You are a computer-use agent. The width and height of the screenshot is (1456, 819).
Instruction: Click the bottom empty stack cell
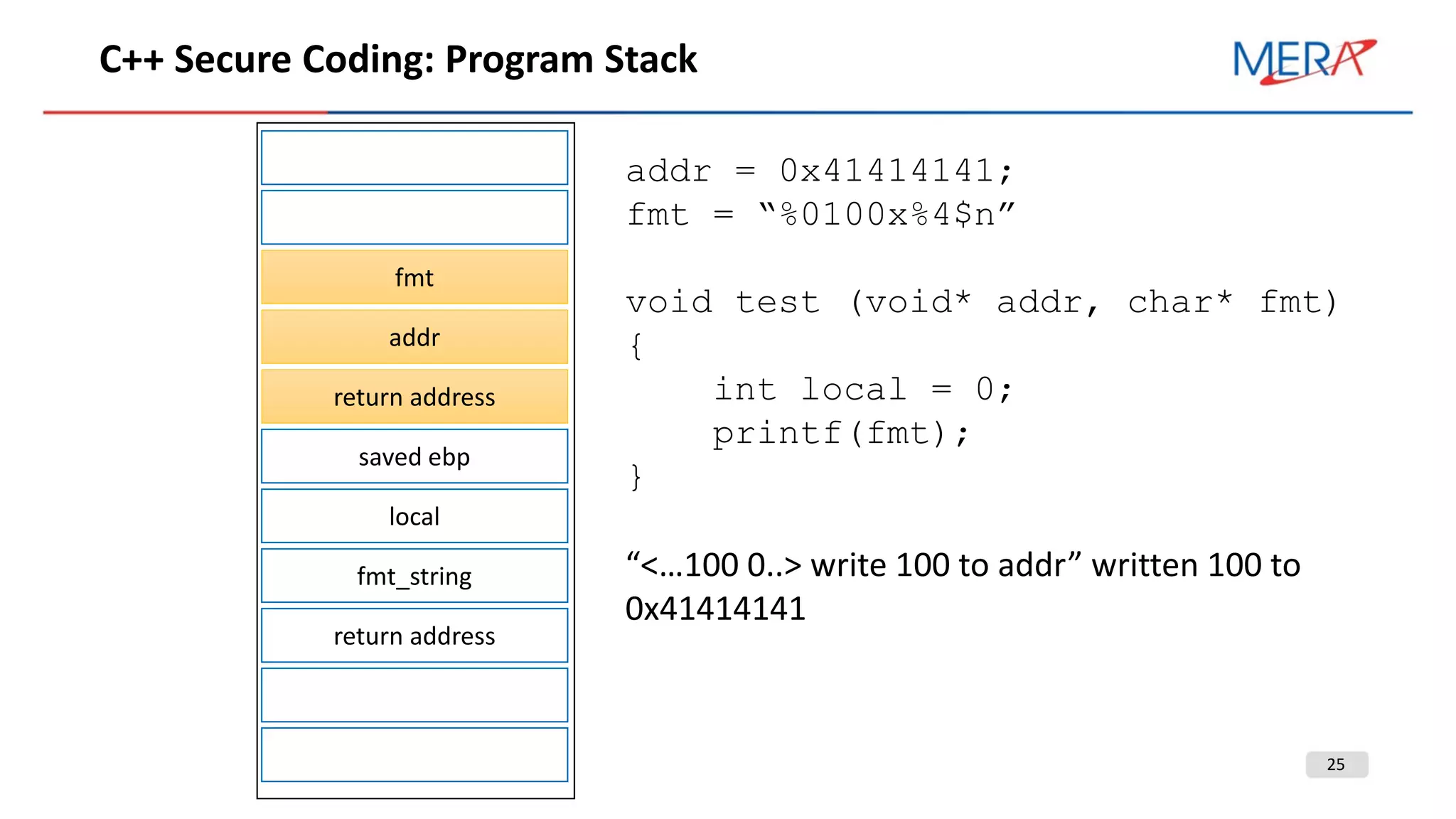(x=414, y=755)
